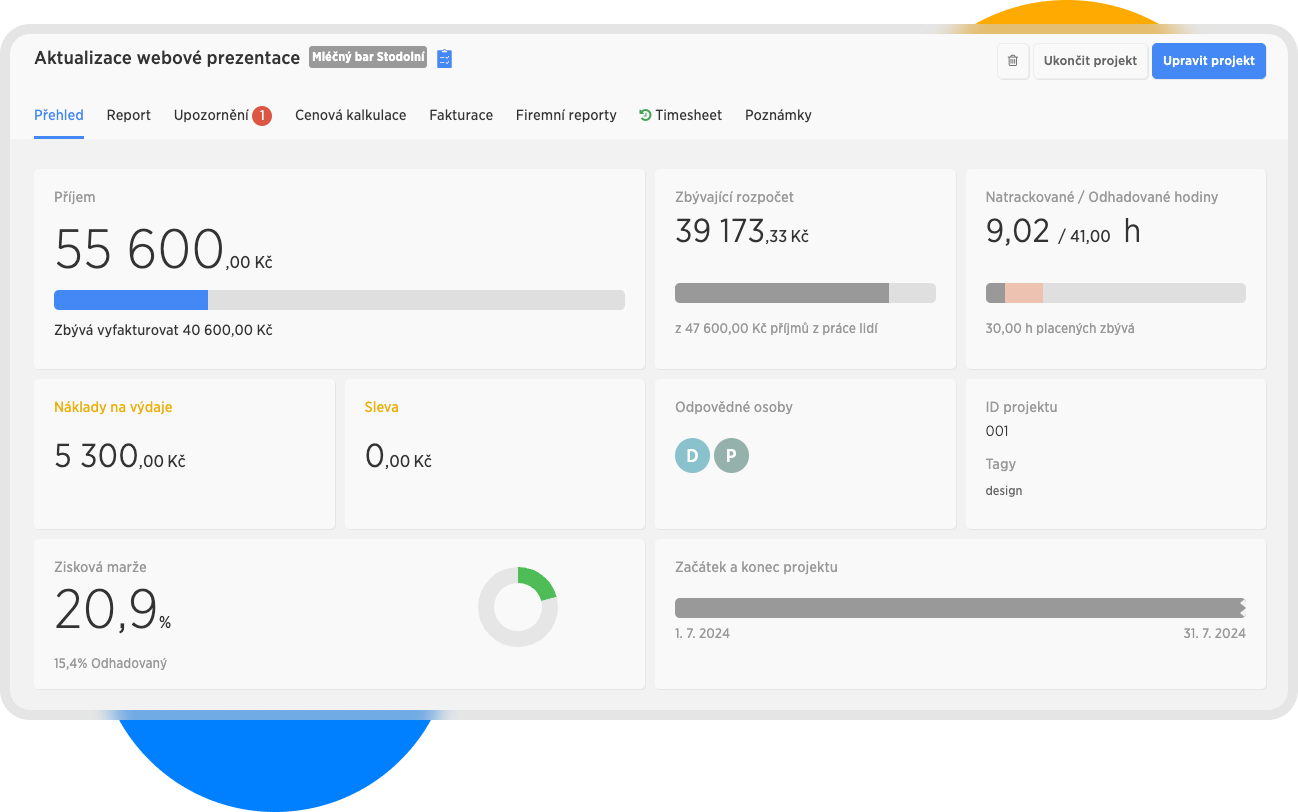
Task: Open the Poznámky tab
Action: pos(778,115)
